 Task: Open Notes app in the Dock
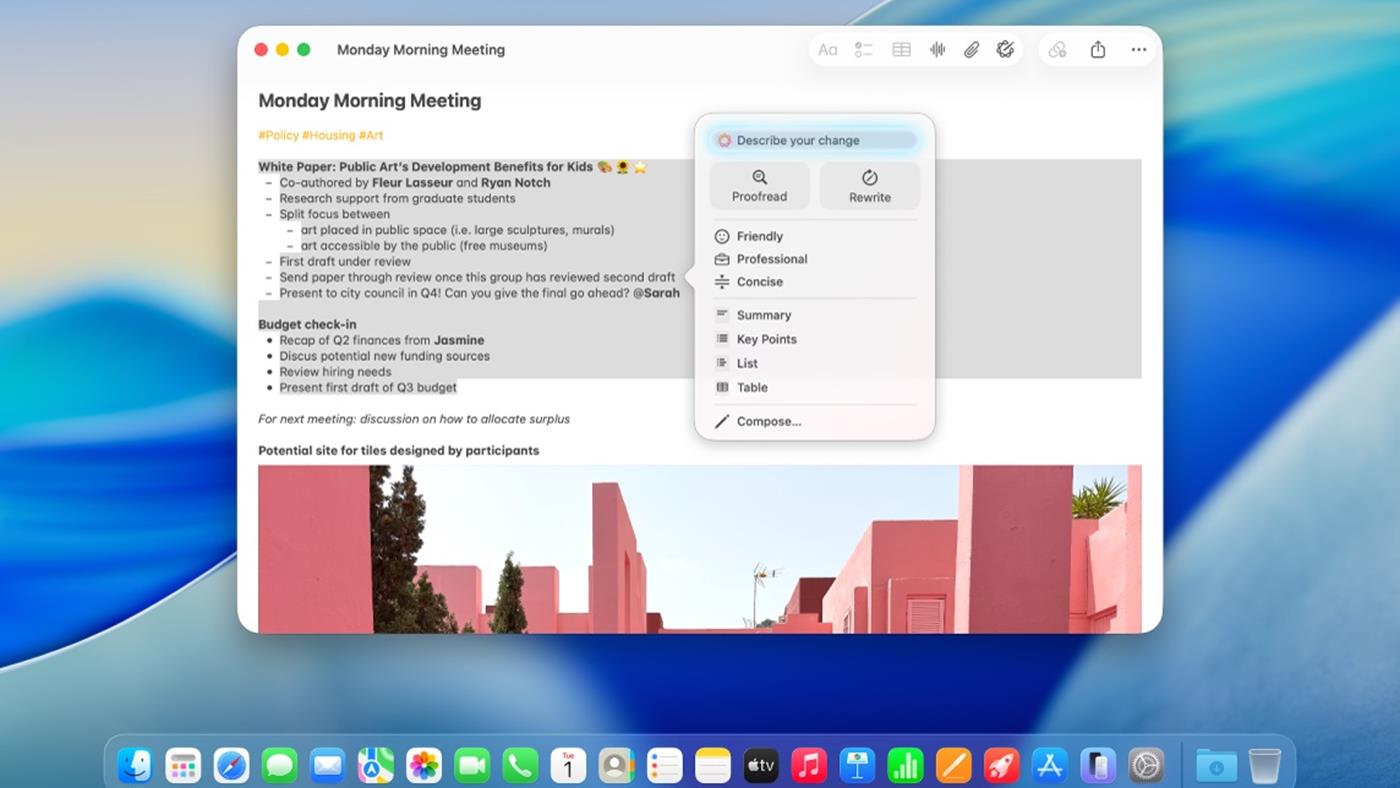713,766
